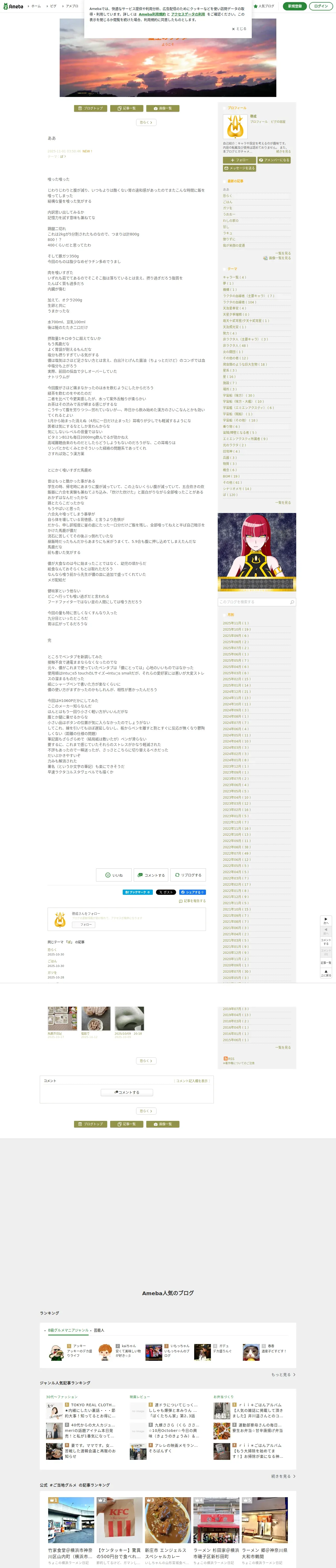
Task: Click the 新規登録 button
Action: click(x=295, y=6)
